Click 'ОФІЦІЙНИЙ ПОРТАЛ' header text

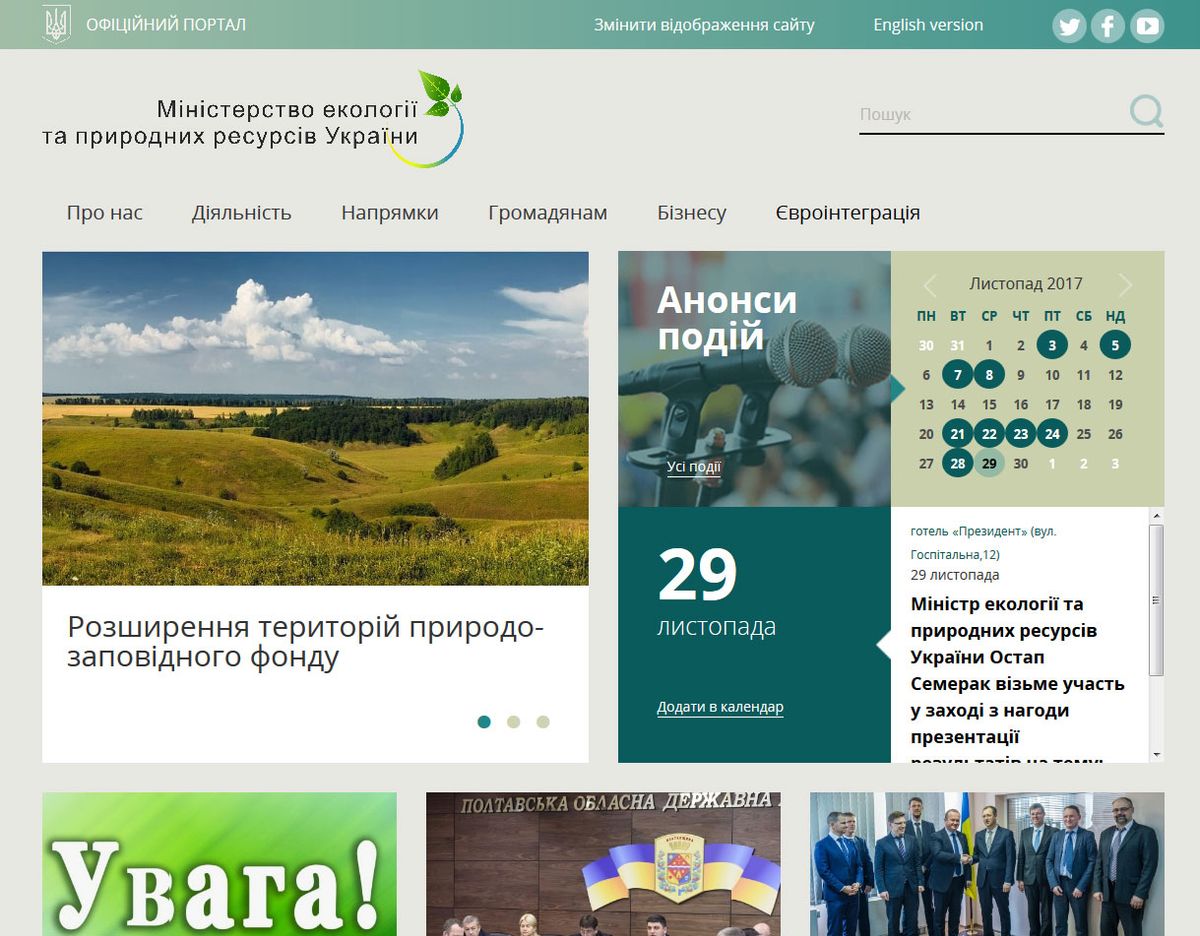(x=166, y=25)
